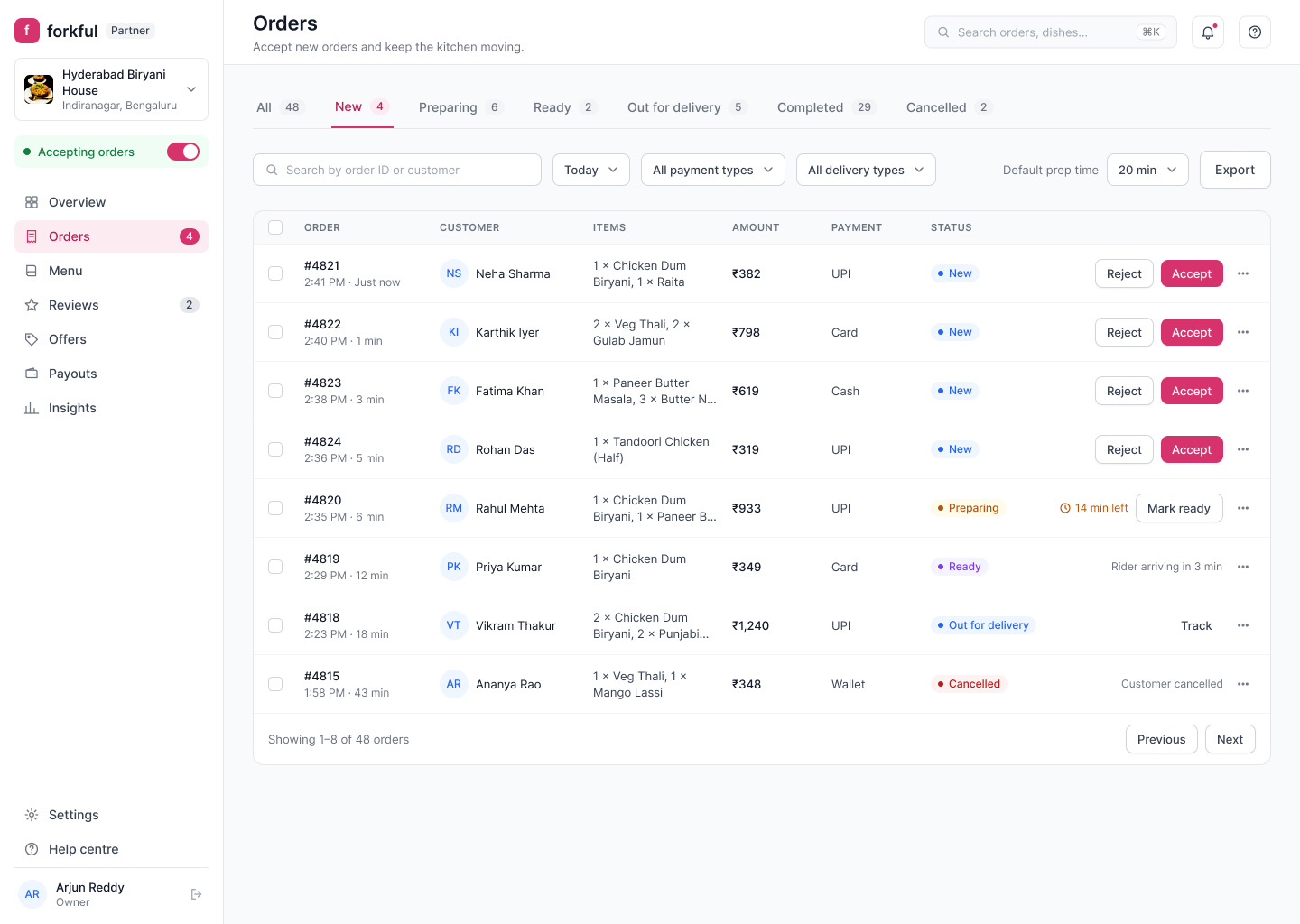Open more options for order #4815
Image resolution: width=1300 pixels, height=924 pixels.
[x=1243, y=684]
